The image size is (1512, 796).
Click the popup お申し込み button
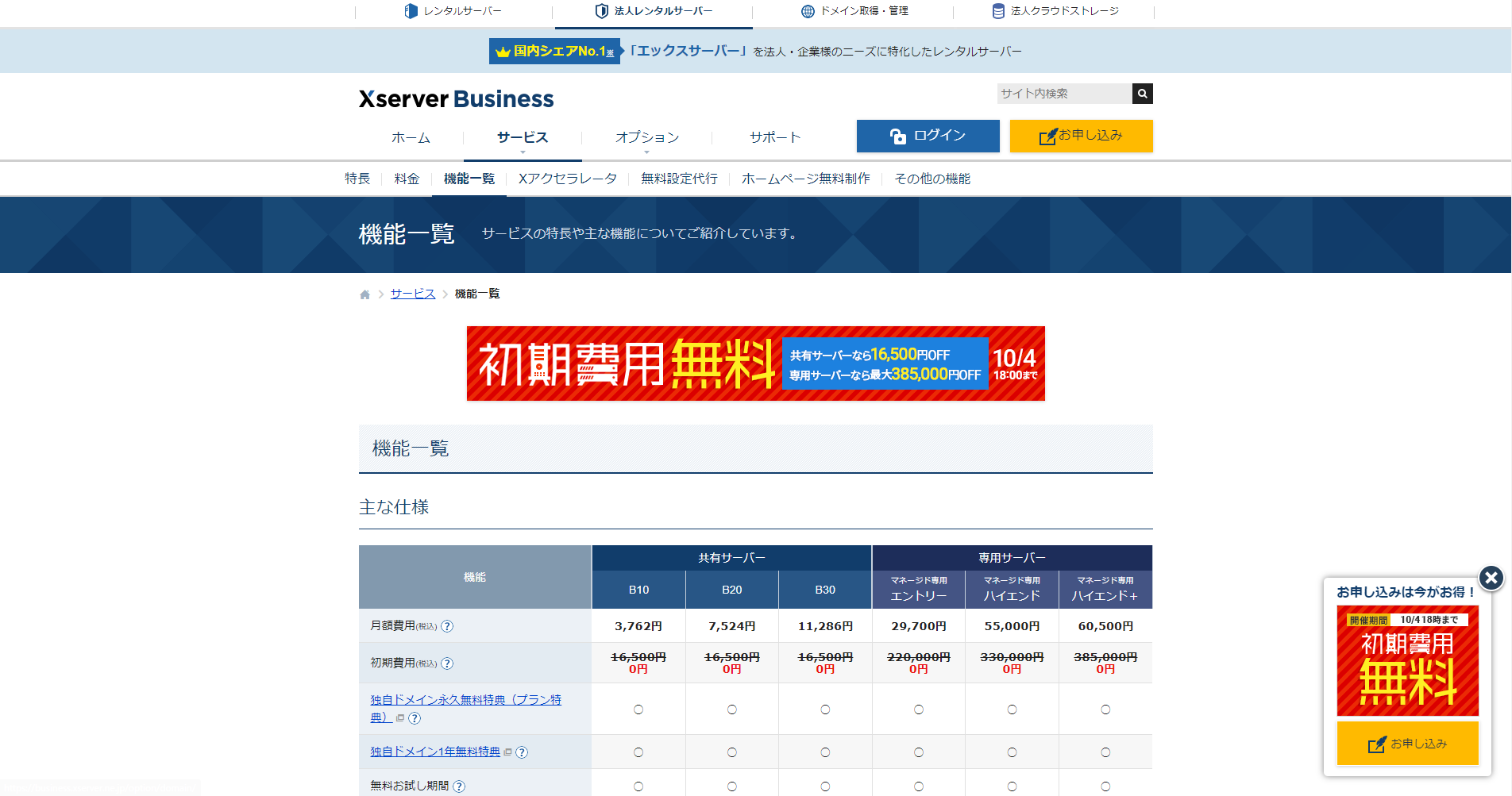click(x=1407, y=744)
